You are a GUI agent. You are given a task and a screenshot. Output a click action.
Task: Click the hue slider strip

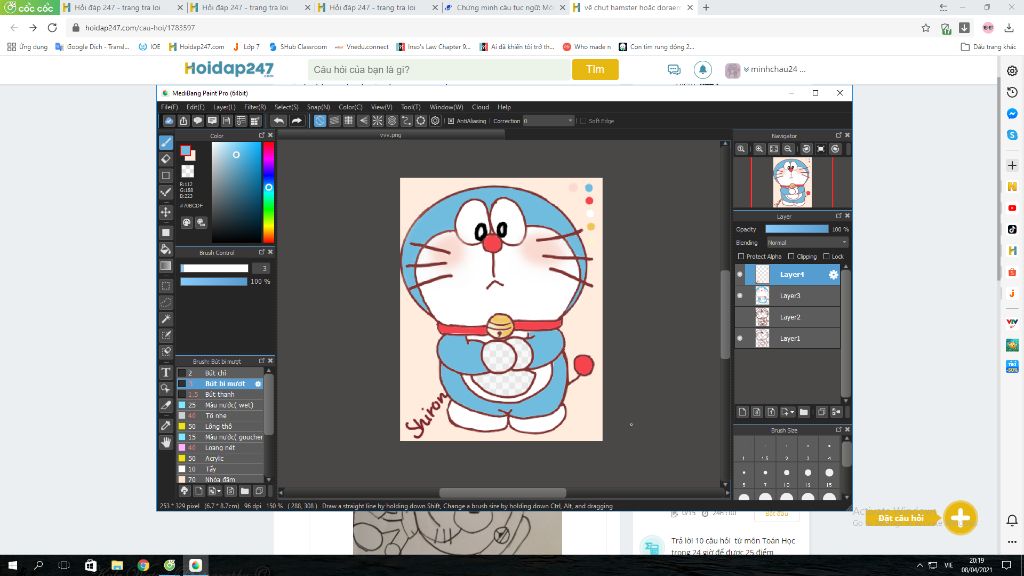tap(268, 193)
